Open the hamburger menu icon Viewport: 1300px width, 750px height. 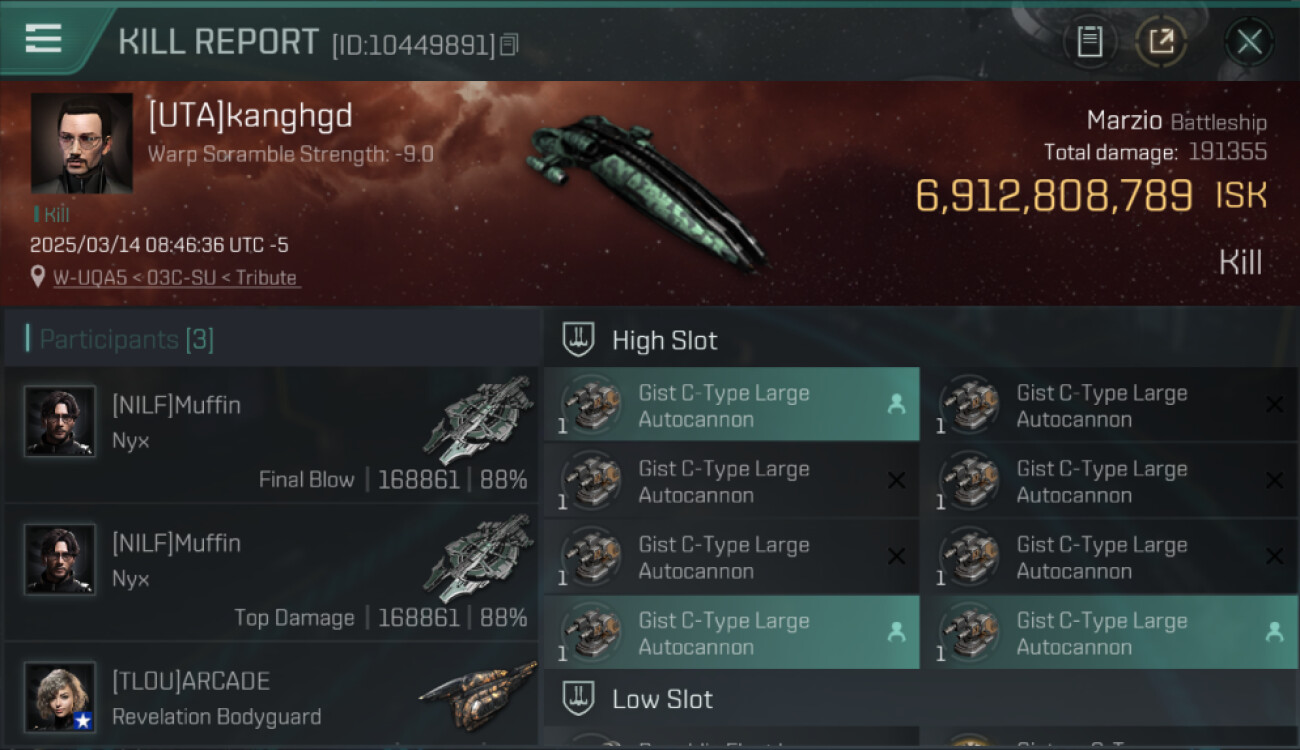[x=43, y=40]
